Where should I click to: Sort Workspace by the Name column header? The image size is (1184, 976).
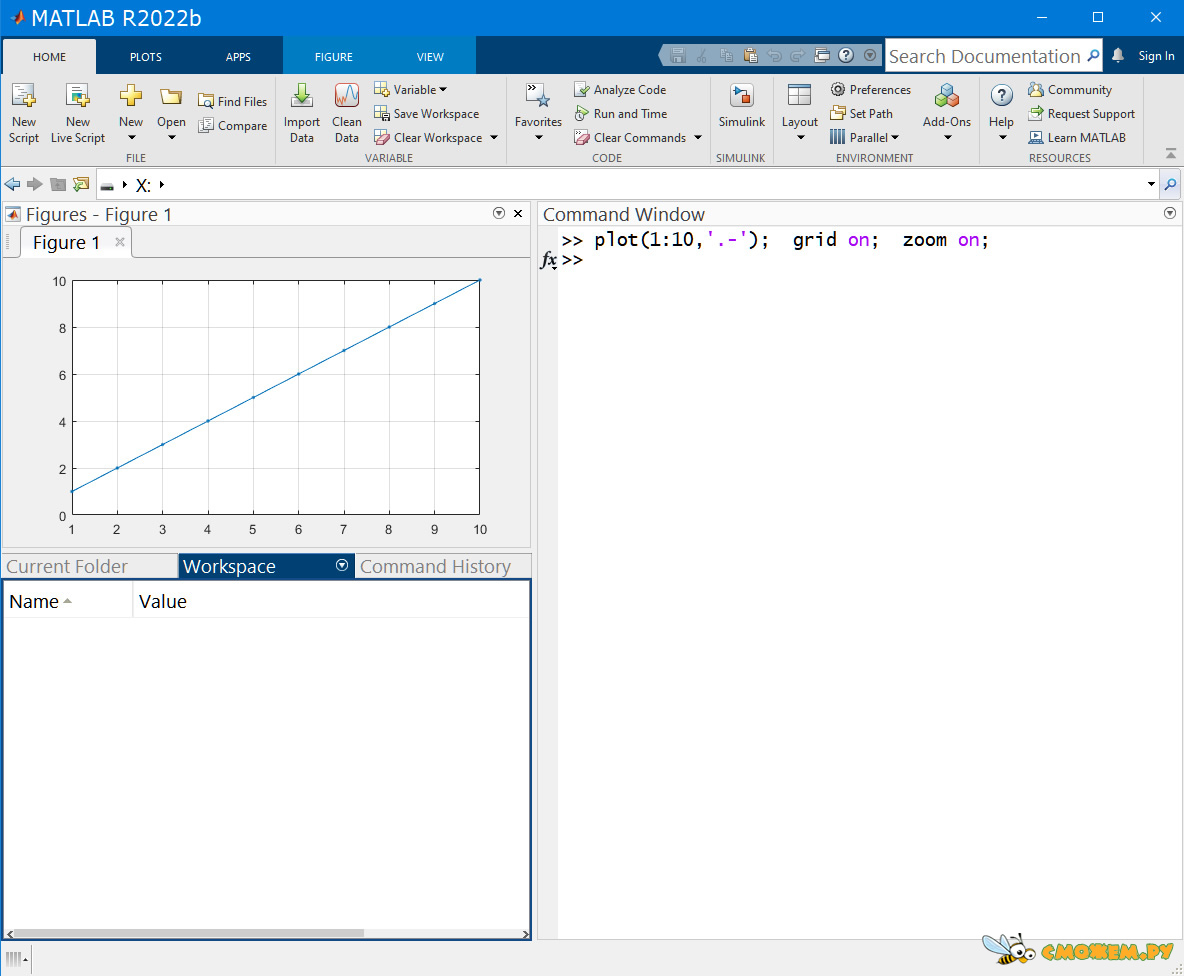pos(68,602)
